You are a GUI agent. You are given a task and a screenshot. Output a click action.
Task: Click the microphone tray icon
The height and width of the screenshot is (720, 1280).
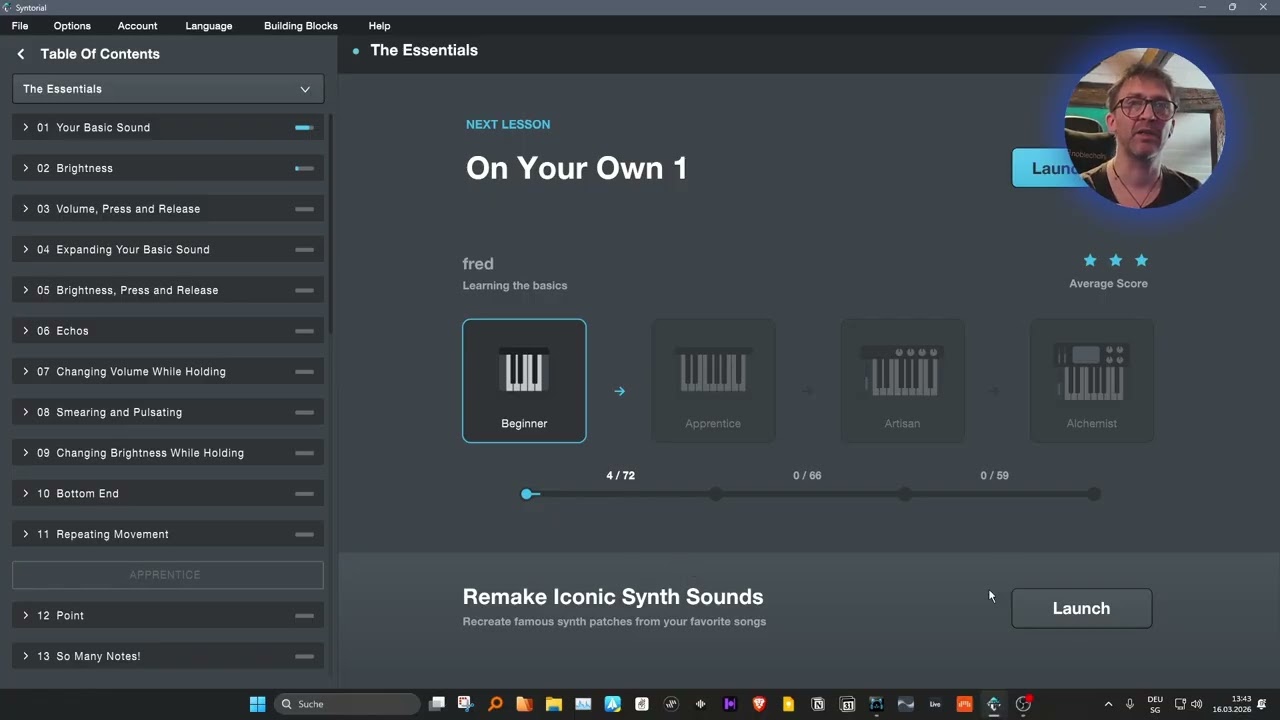[1130, 704]
